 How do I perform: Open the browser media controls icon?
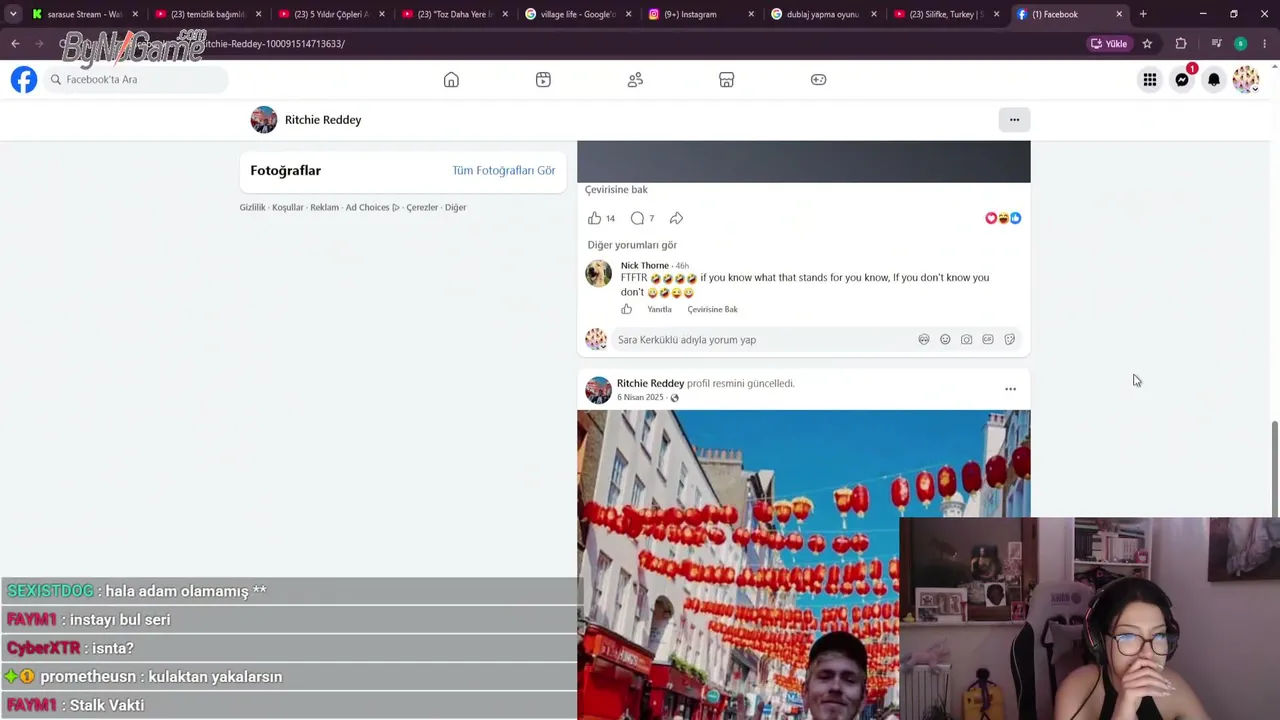pos(1216,44)
